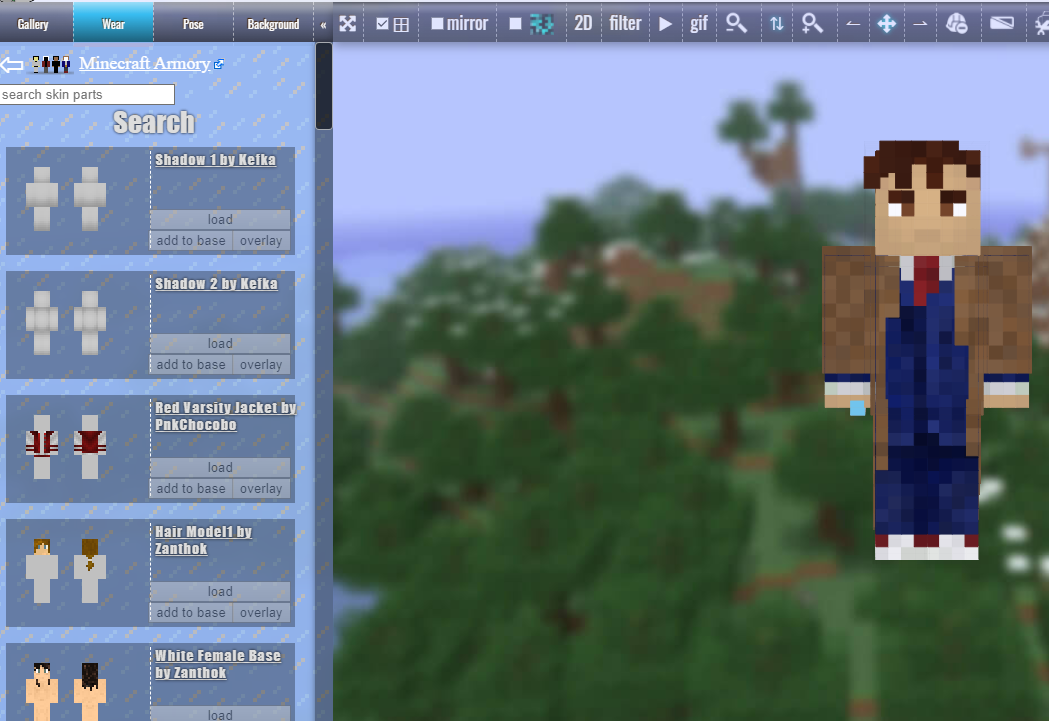
Task: Open the filter option
Action: tap(626, 24)
